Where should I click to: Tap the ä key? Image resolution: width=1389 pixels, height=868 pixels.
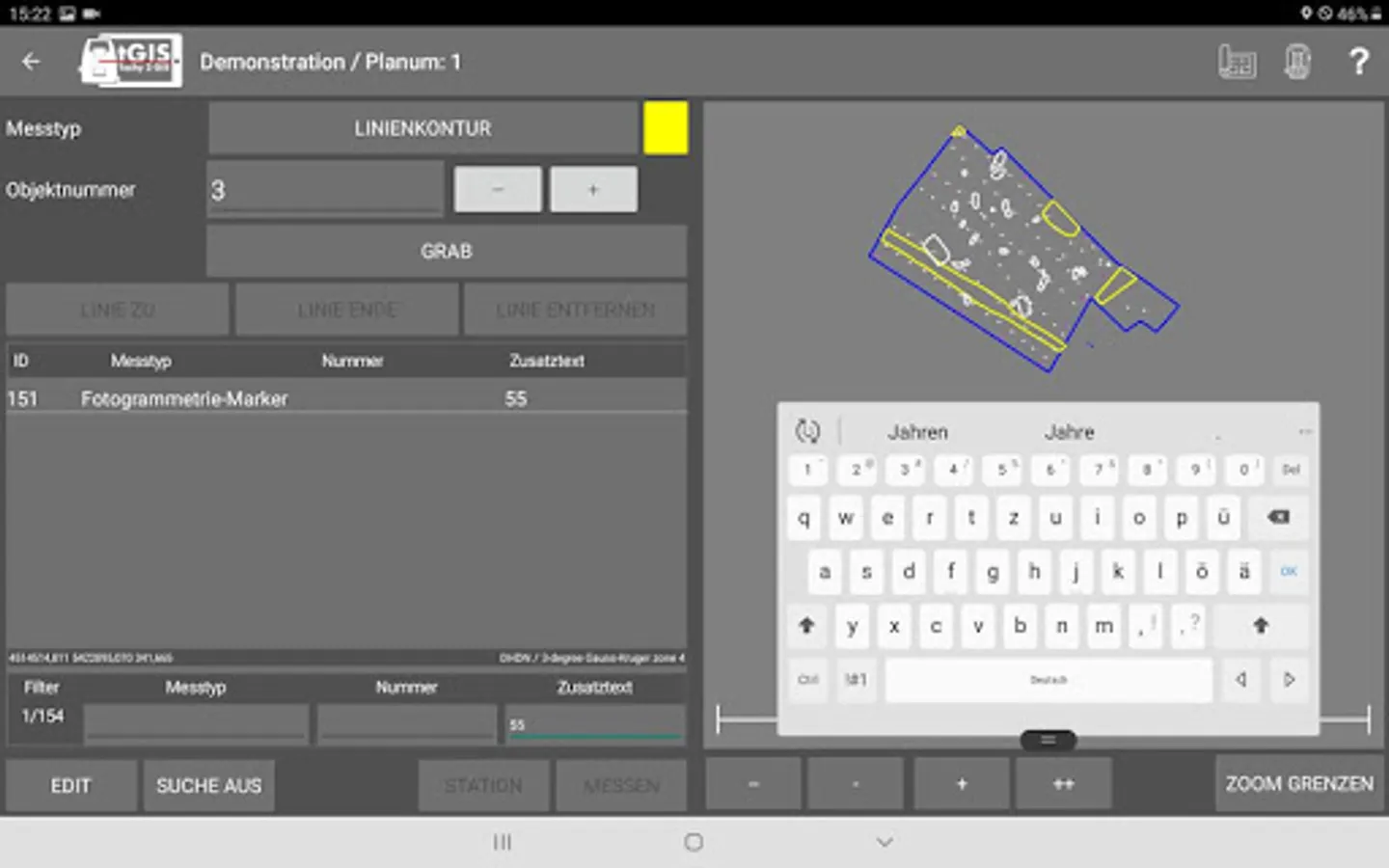tap(1244, 571)
